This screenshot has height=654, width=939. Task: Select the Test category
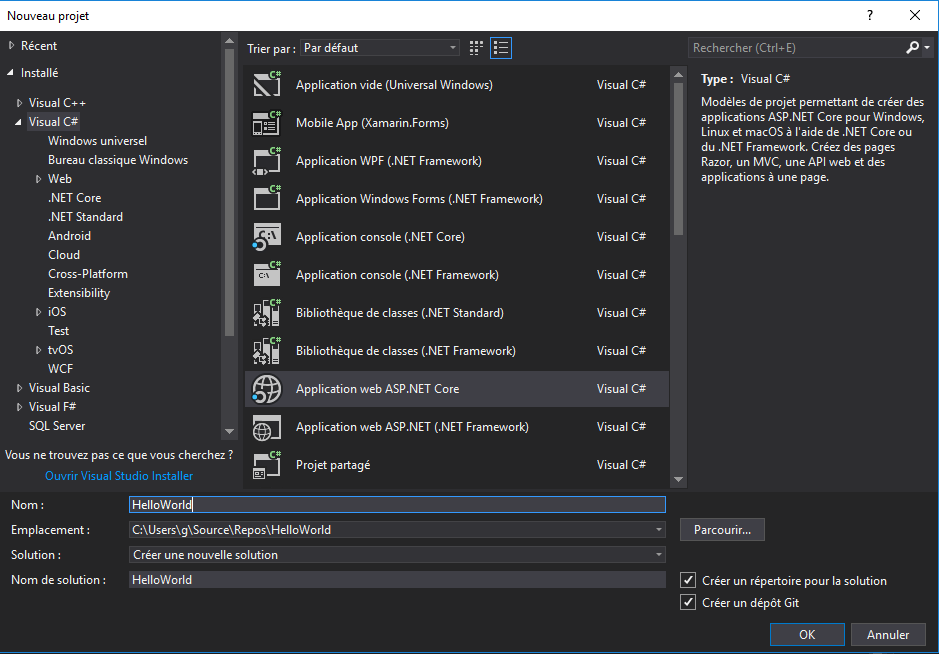tap(58, 331)
